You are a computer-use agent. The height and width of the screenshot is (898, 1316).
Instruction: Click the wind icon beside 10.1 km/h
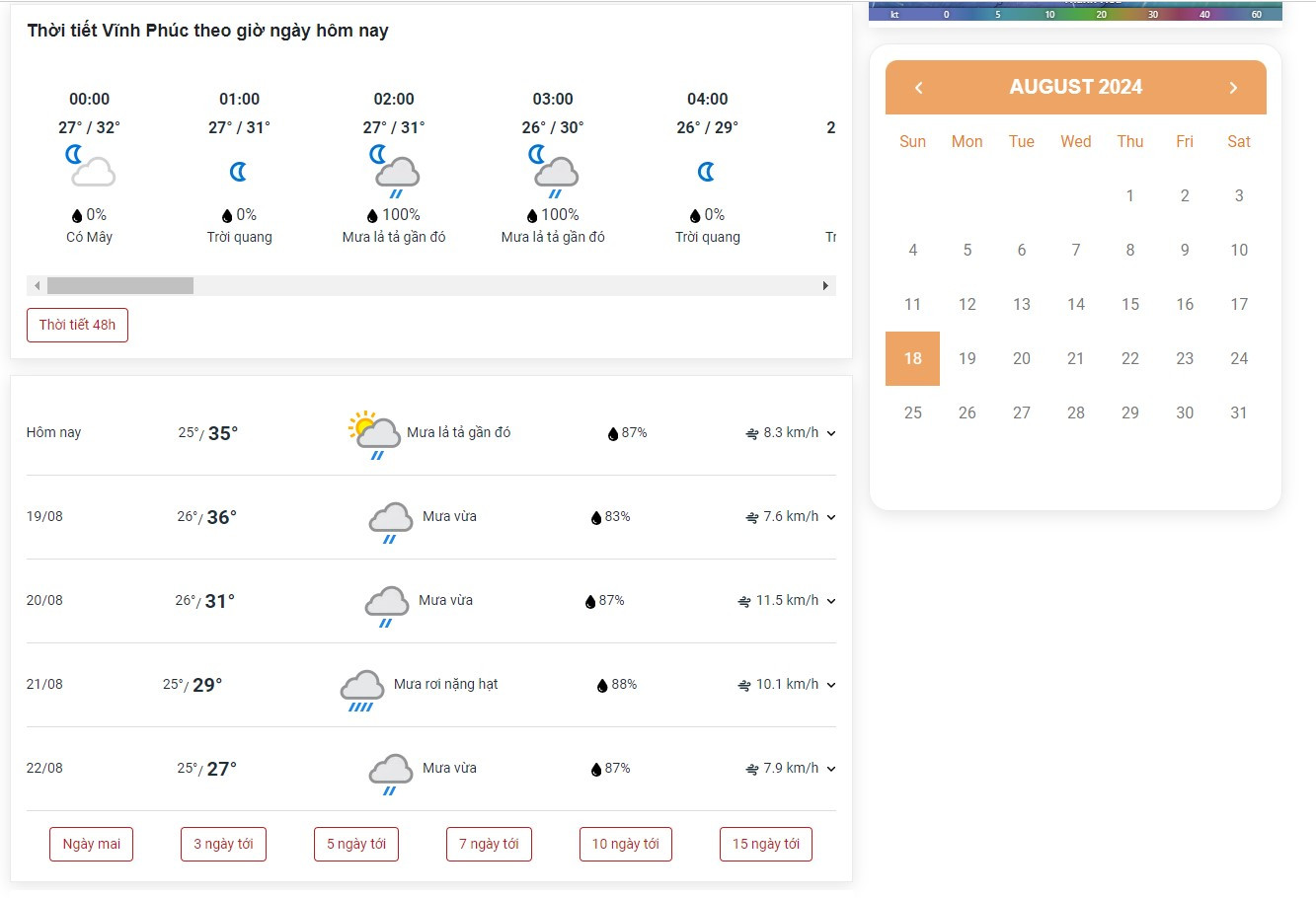tap(744, 685)
